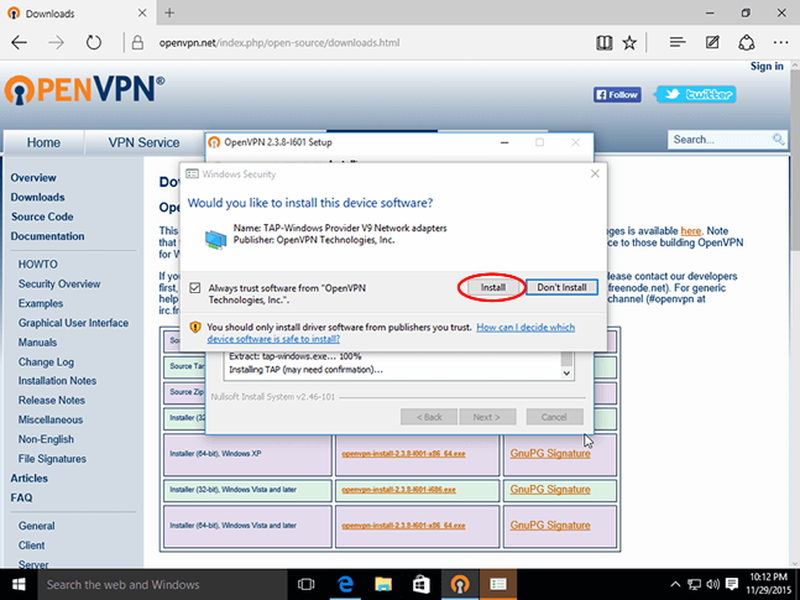Click the Don't Install button
The height and width of the screenshot is (600, 800).
pyautogui.click(x=561, y=287)
